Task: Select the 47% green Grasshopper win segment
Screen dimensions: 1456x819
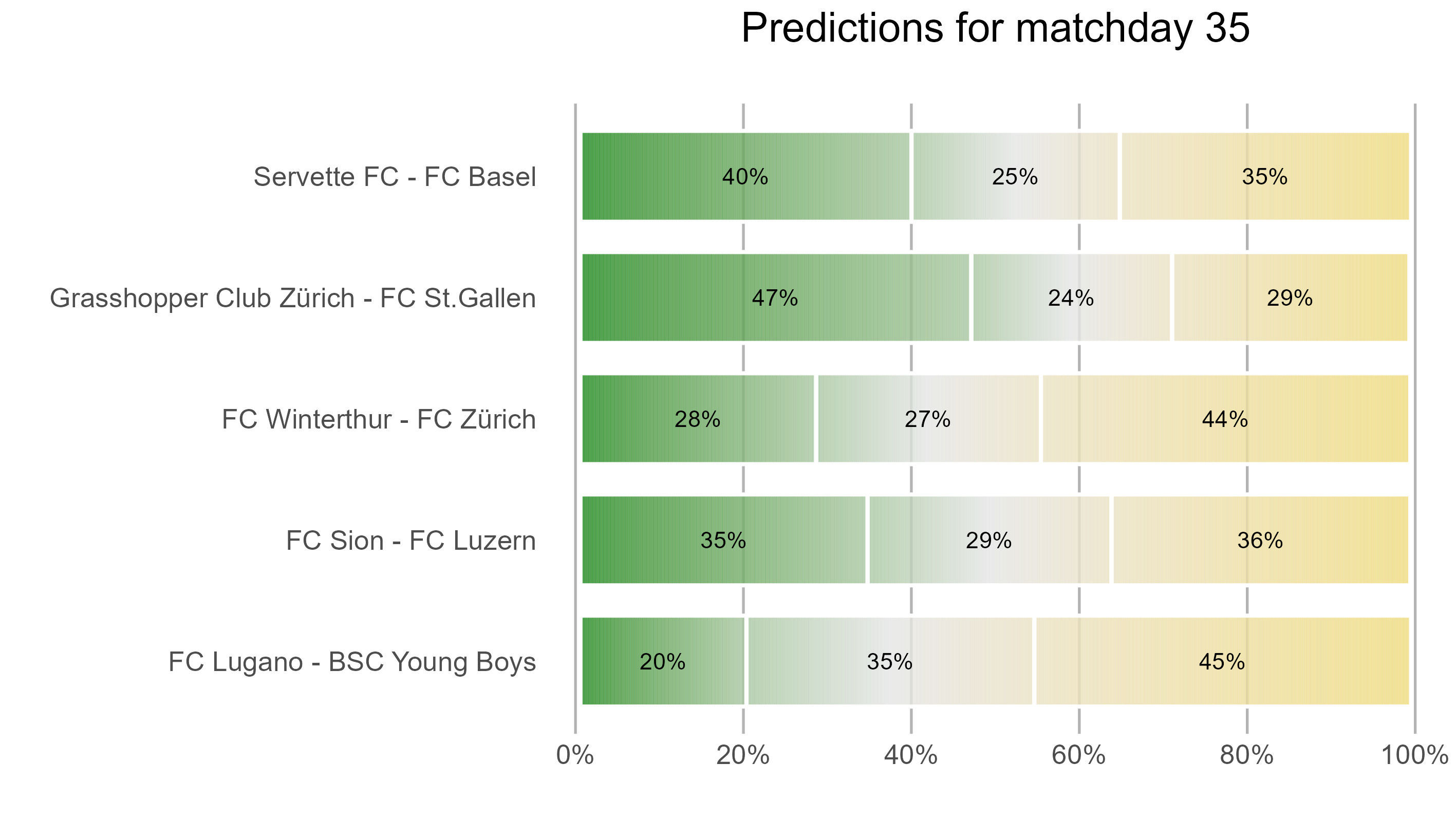Action: click(x=775, y=298)
